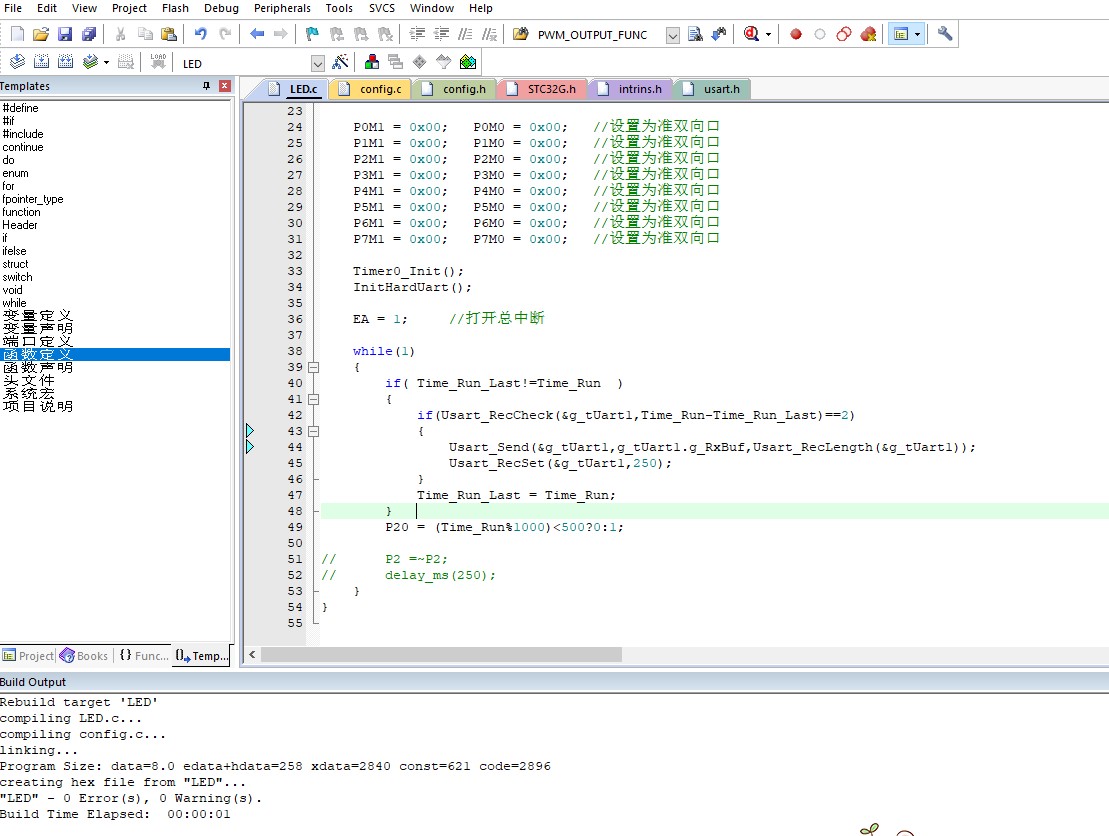Select the #define template

(21, 108)
